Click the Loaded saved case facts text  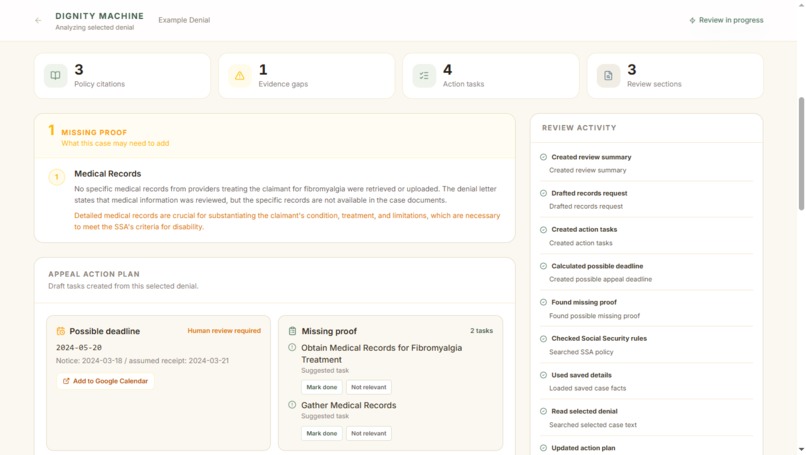click(588, 388)
